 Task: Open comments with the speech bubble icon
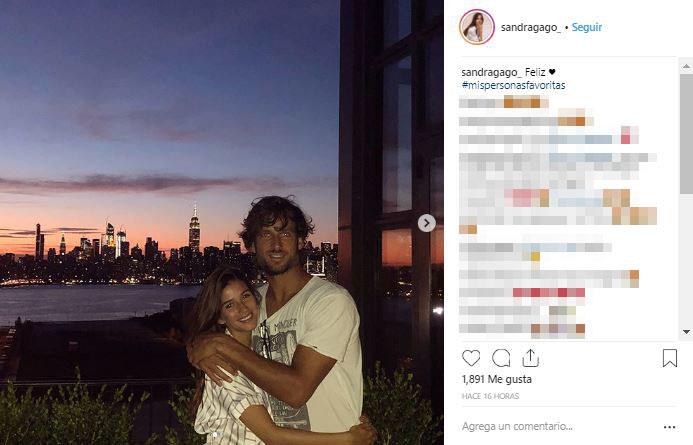(501, 358)
